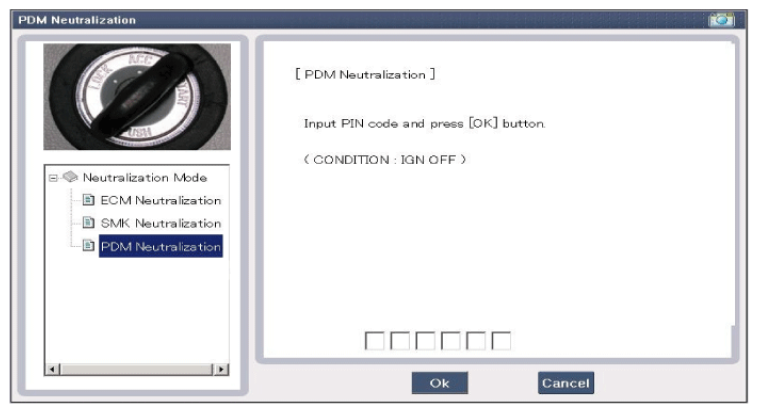The image size is (758, 413).
Task: Click the fourth PIN code digit box
Action: point(451,341)
